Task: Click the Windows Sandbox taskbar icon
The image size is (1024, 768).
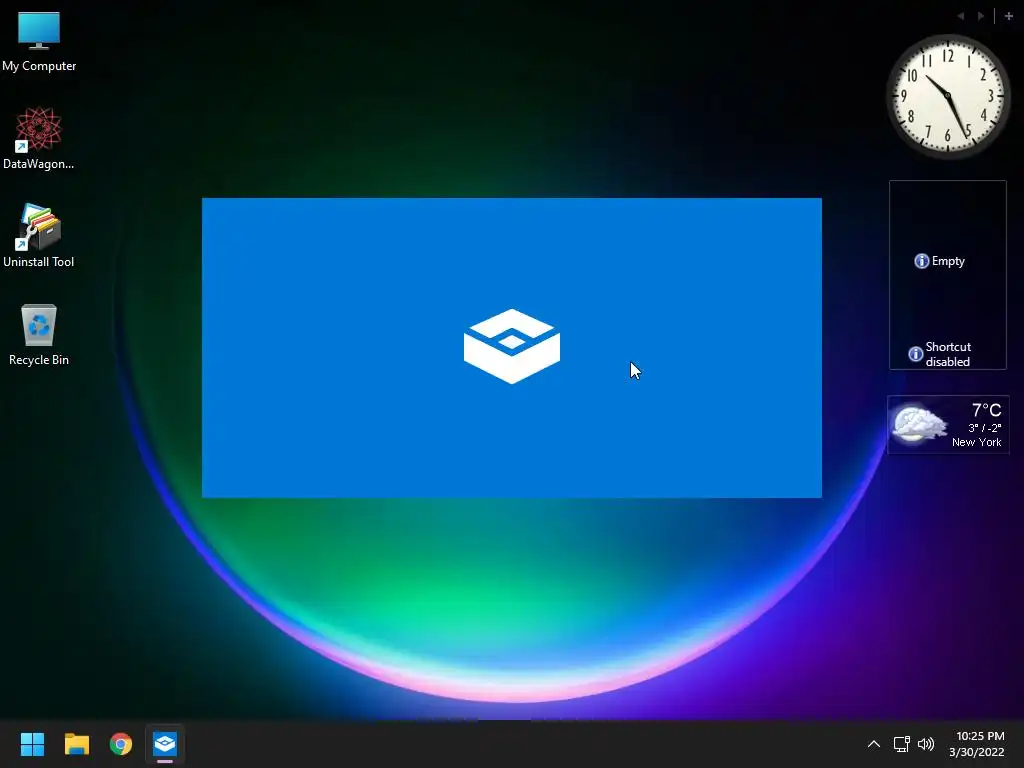Action: point(165,744)
